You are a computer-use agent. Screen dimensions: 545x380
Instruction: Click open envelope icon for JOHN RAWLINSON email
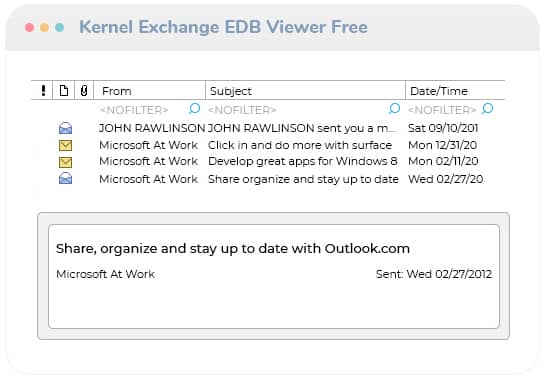(65, 128)
